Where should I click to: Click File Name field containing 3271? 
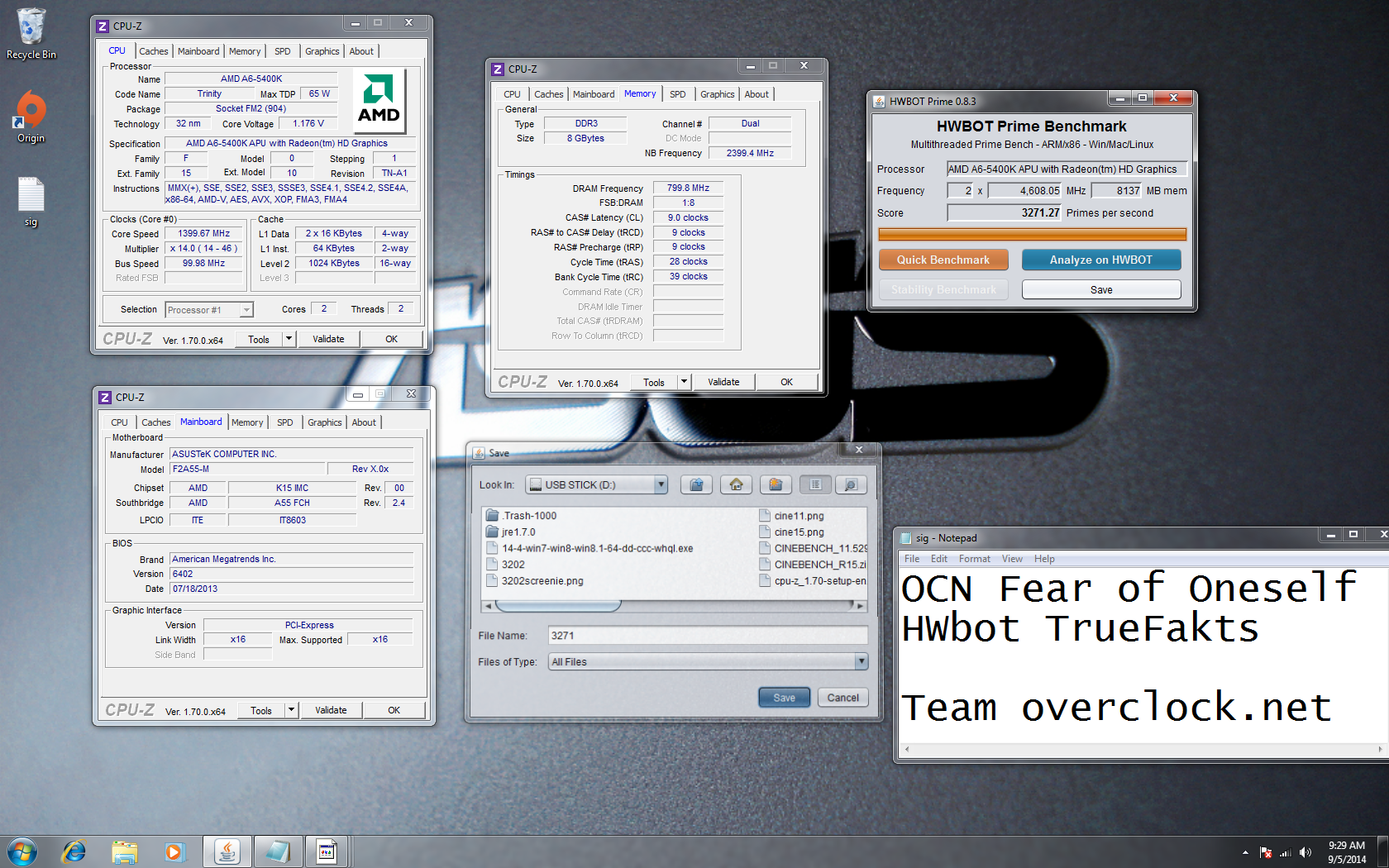[708, 635]
